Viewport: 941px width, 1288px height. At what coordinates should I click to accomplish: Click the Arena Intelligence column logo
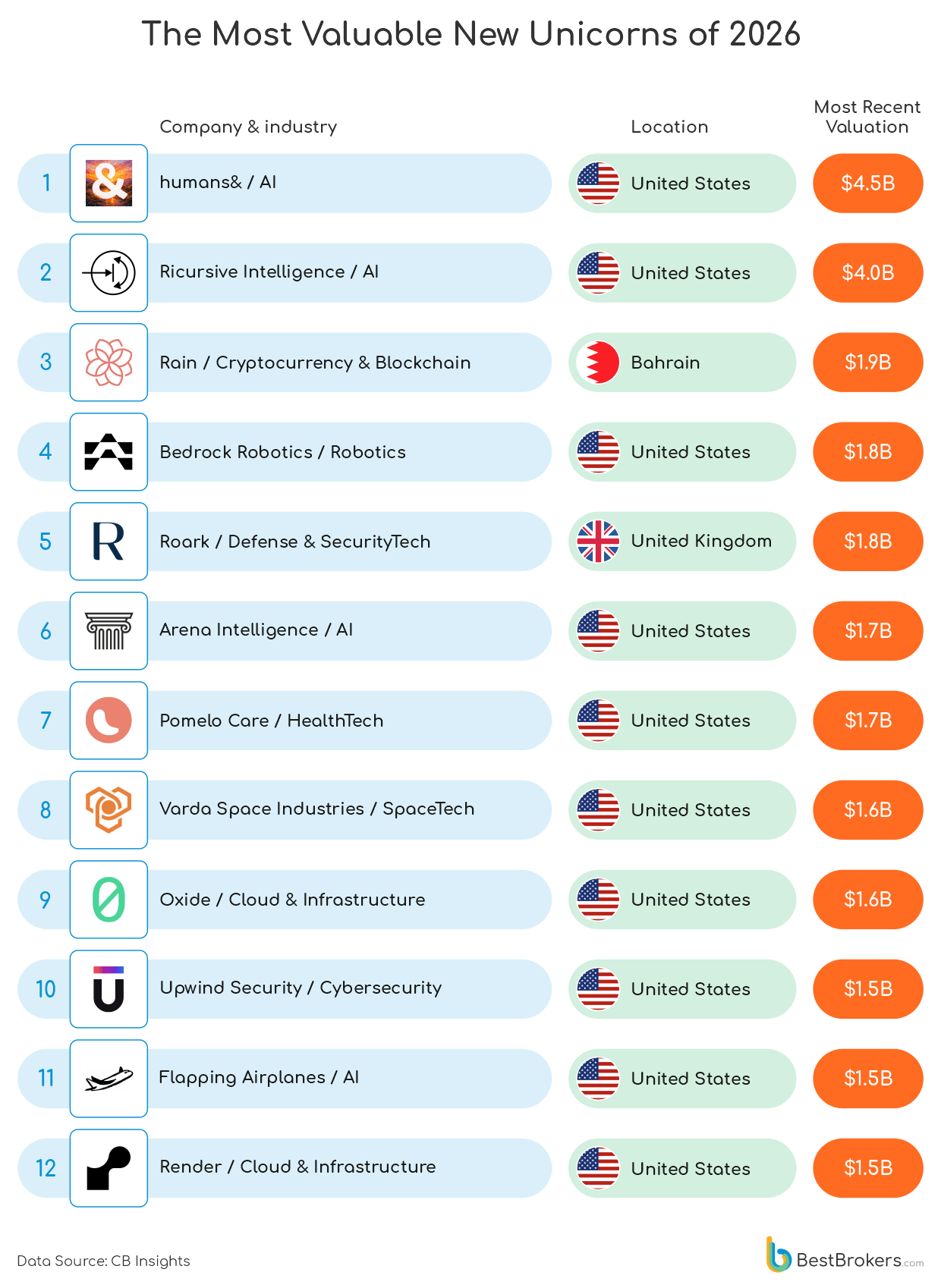(x=109, y=631)
